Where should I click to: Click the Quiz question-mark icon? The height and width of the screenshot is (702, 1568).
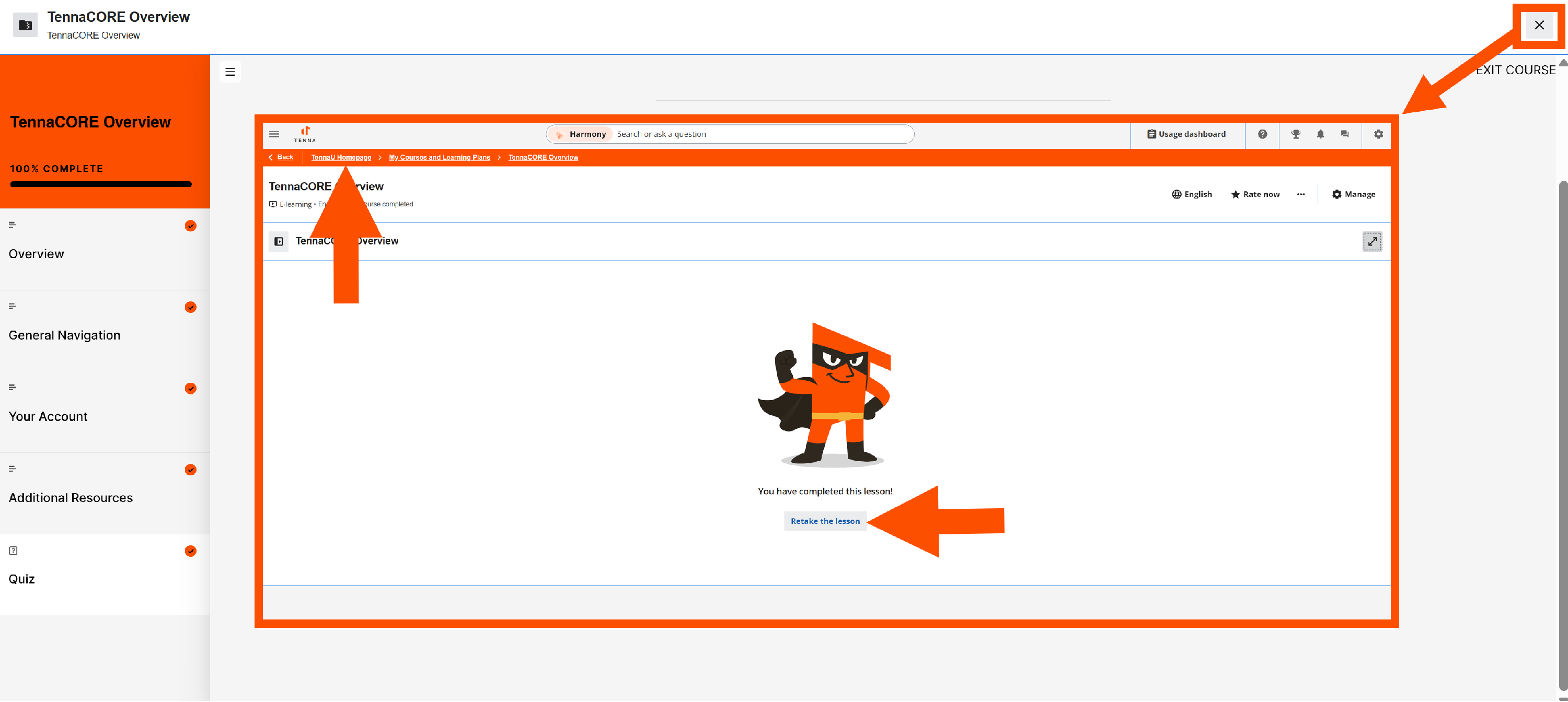[x=13, y=551]
